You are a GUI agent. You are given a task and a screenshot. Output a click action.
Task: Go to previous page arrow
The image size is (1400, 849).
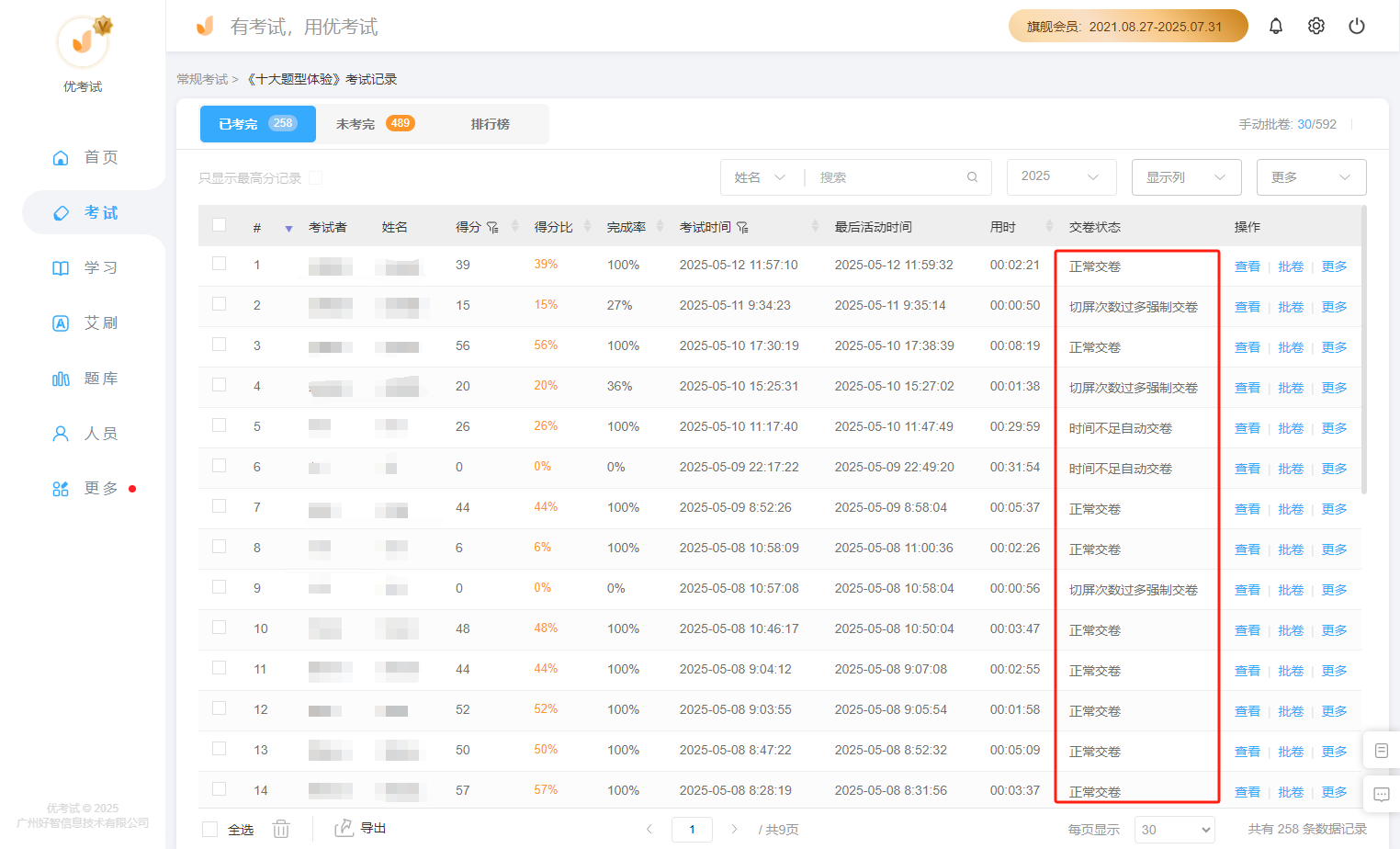click(649, 829)
